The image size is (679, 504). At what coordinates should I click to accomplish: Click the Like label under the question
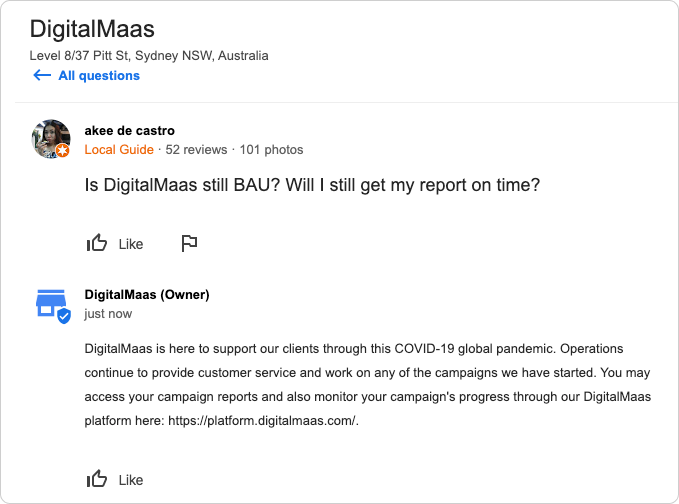point(131,244)
